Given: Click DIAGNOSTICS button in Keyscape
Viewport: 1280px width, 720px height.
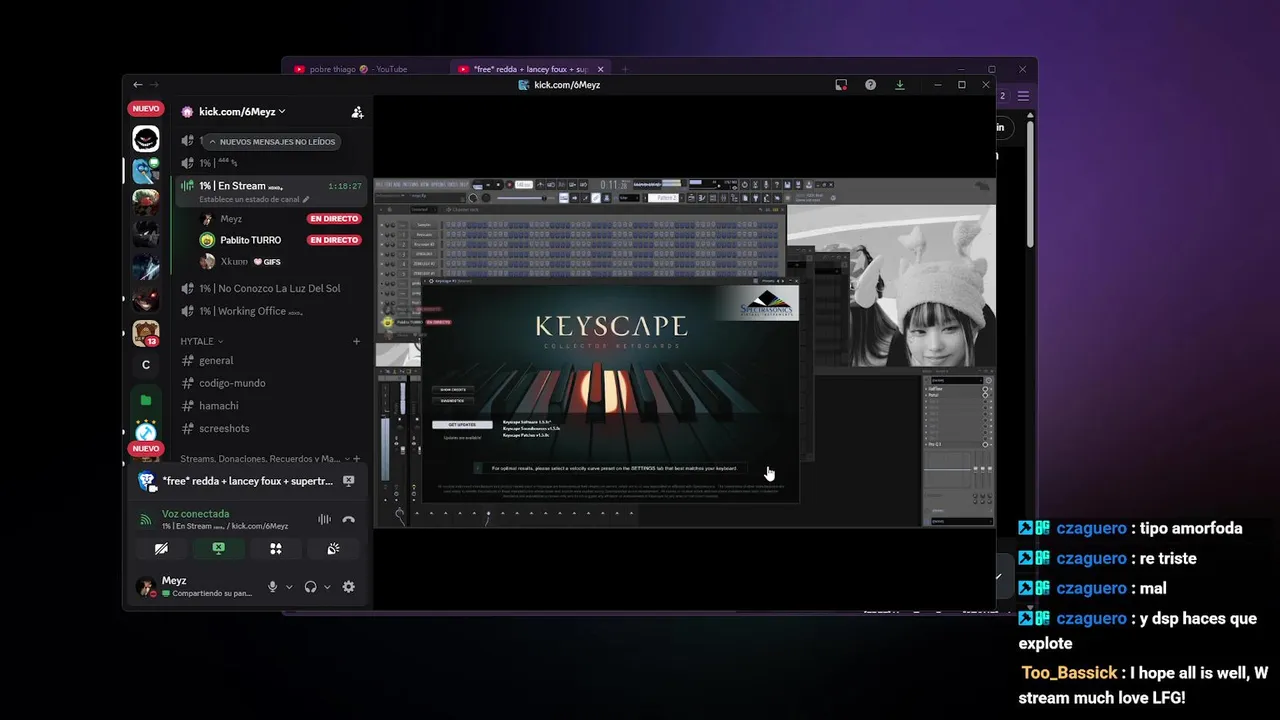Looking at the screenshot, I should point(453,401).
